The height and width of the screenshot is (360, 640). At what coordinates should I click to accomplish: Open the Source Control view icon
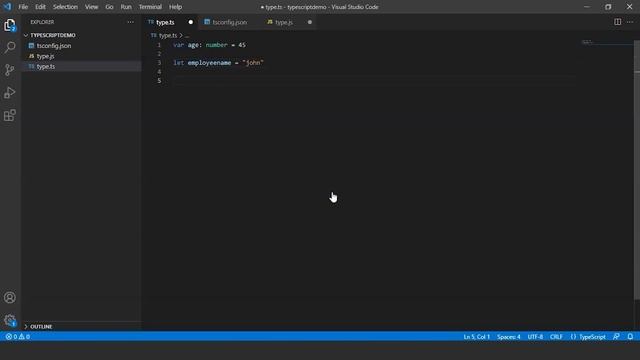click(10, 70)
